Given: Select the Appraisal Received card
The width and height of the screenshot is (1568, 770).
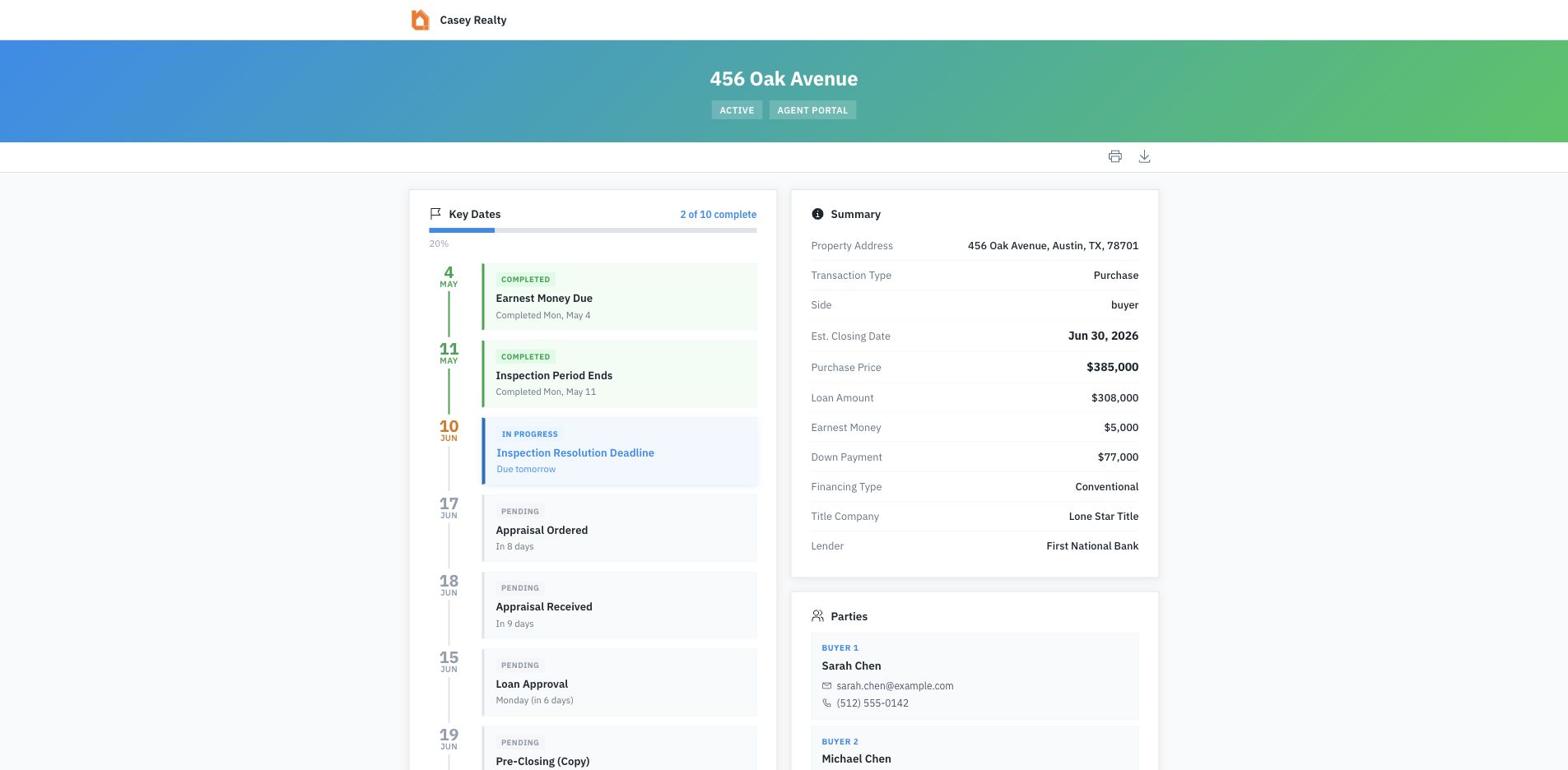Looking at the screenshot, I should pyautogui.click(x=619, y=605).
